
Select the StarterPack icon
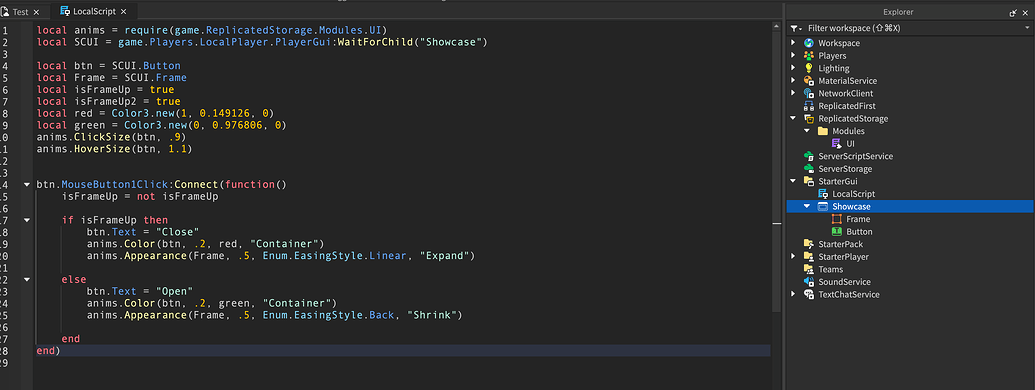point(809,244)
